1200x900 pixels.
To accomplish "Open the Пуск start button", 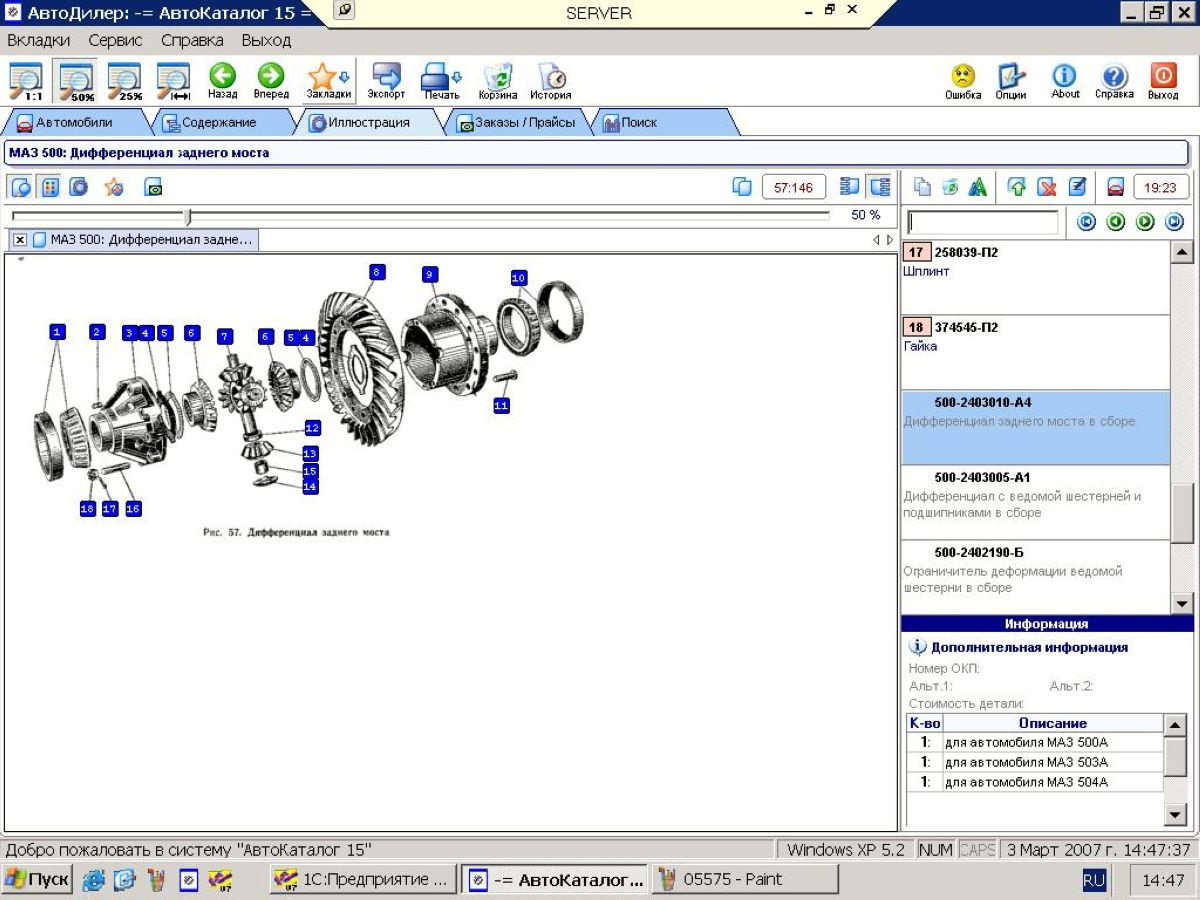I will point(37,880).
